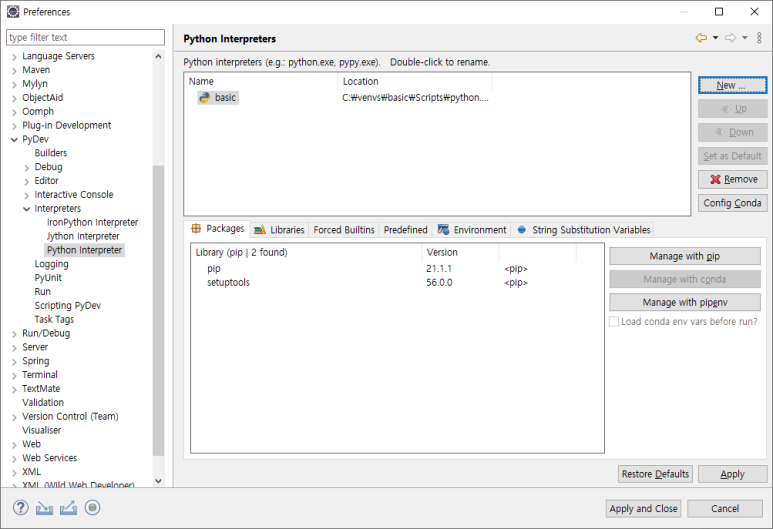Click the Version column header

point(460,252)
